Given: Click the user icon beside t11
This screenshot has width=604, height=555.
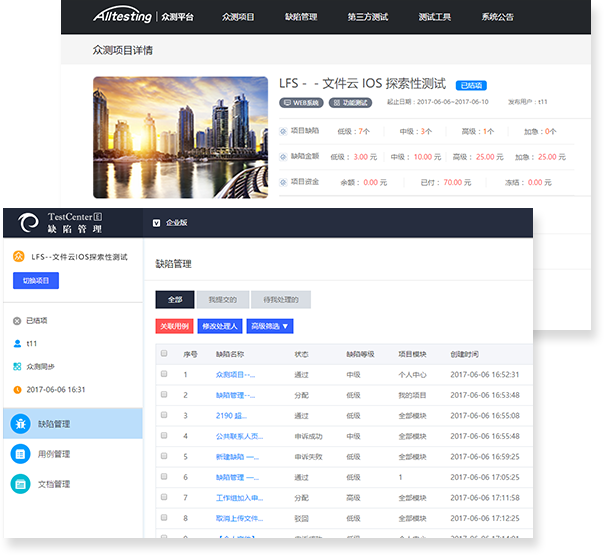Looking at the screenshot, I should 17,343.
